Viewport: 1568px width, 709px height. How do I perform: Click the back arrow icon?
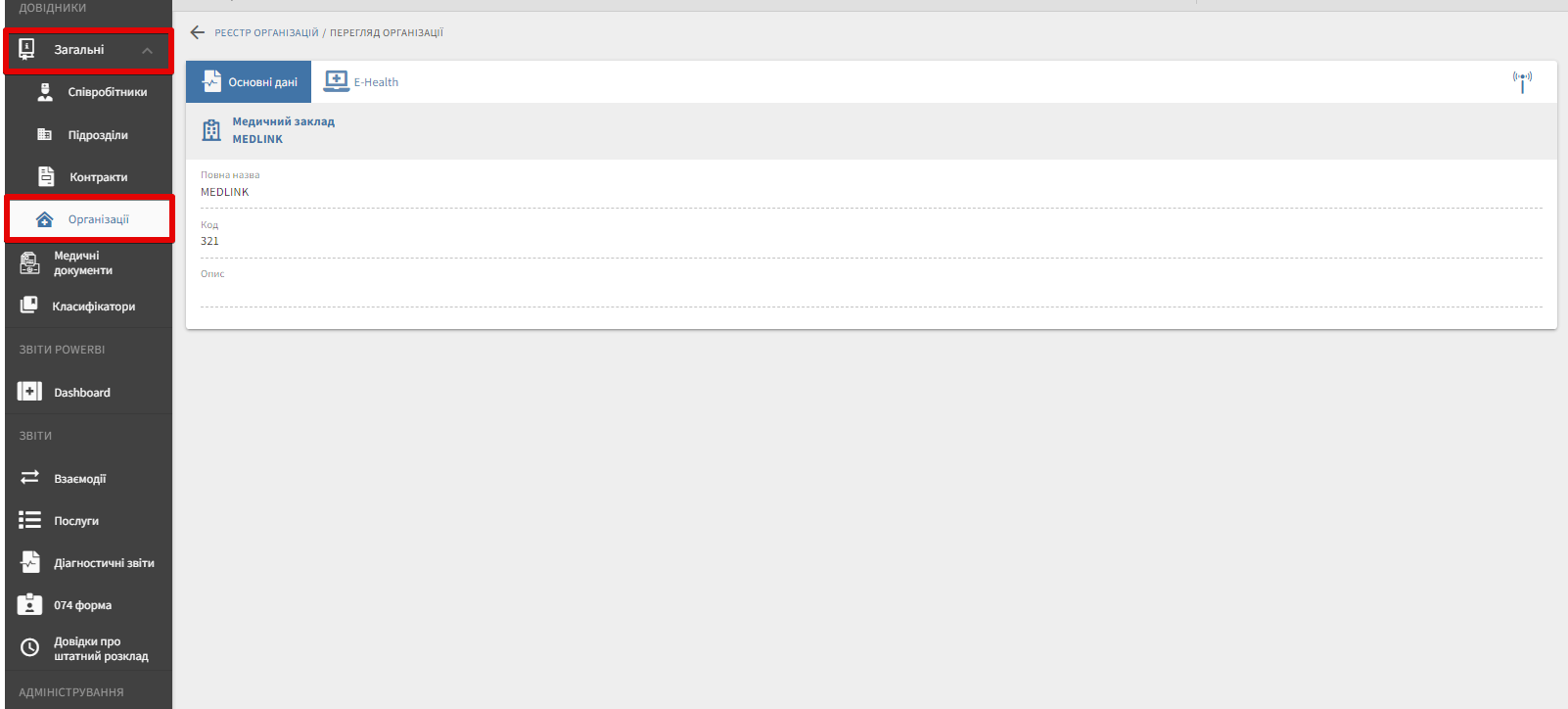click(x=198, y=32)
